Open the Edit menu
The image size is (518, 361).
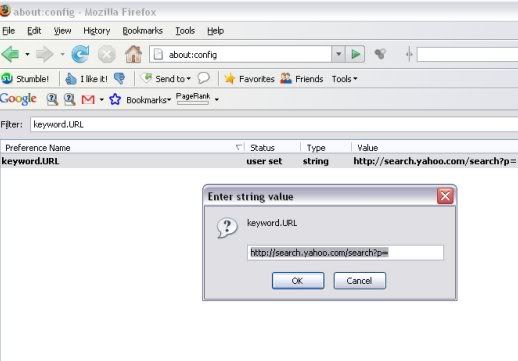pos(34,31)
